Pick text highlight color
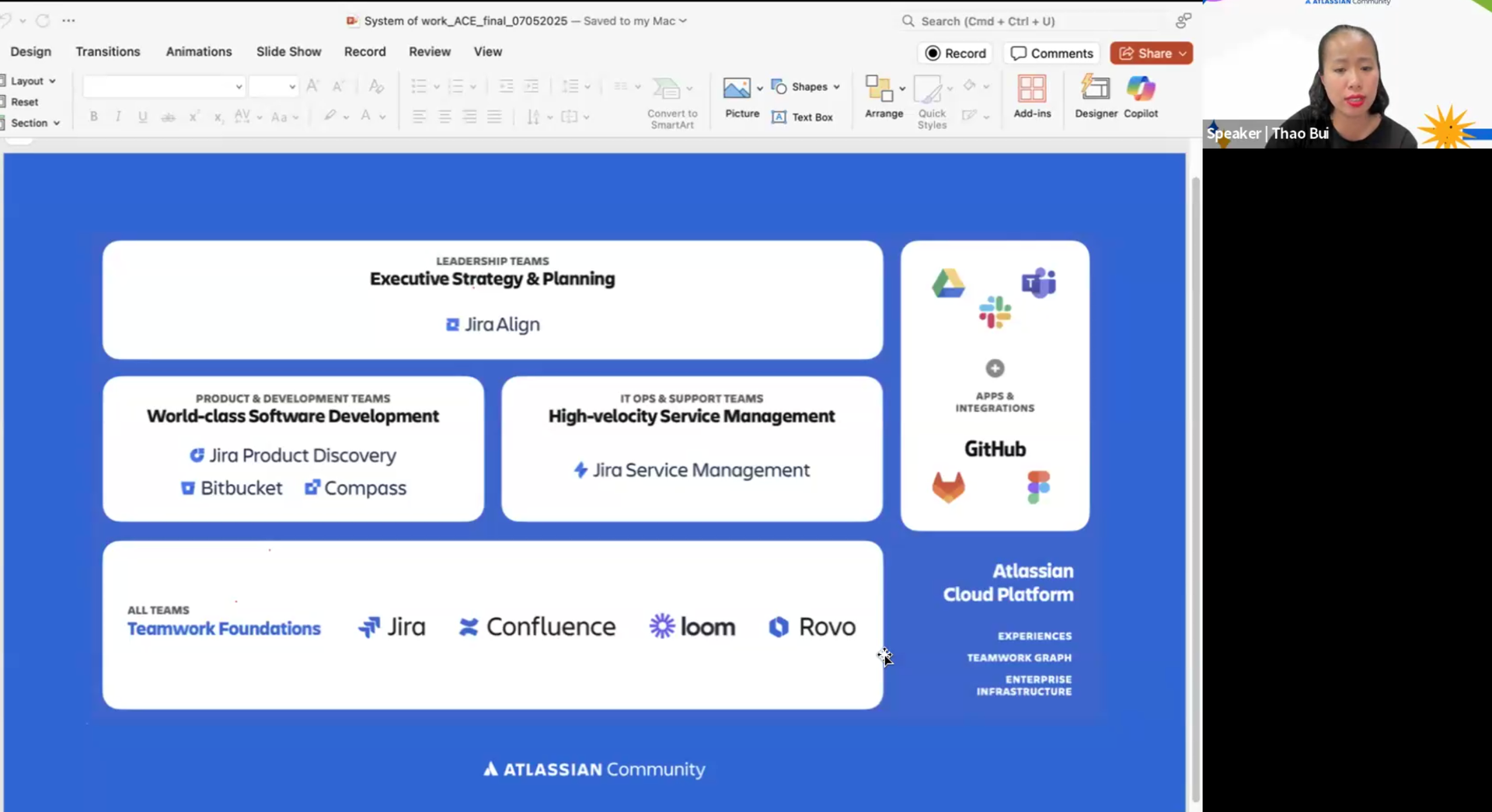 [x=329, y=116]
